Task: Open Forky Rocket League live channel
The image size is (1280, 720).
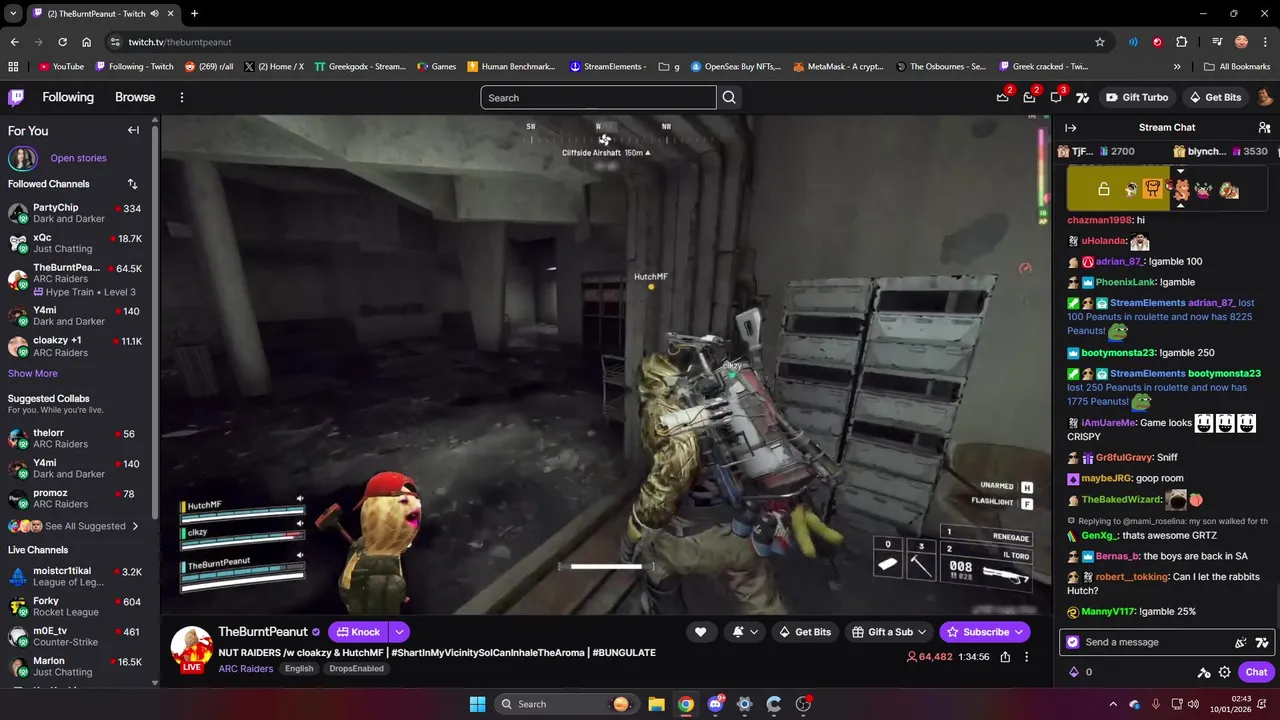Action: (x=76, y=606)
